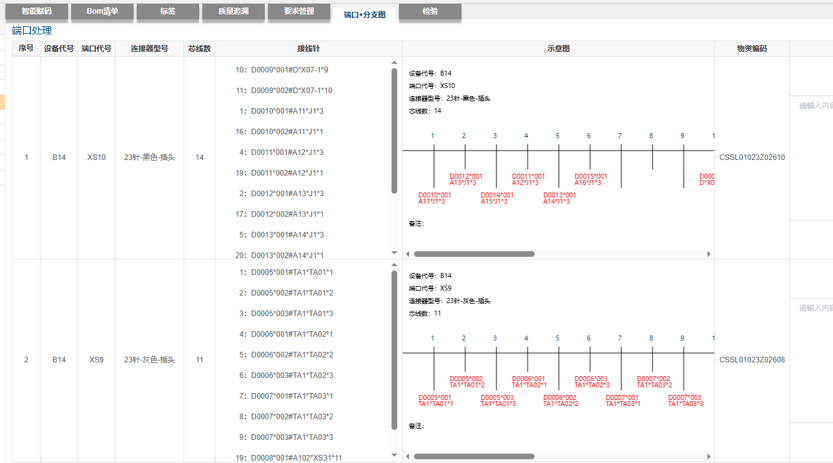Select the 要求管理 tab
The image size is (833, 463).
click(x=298, y=12)
